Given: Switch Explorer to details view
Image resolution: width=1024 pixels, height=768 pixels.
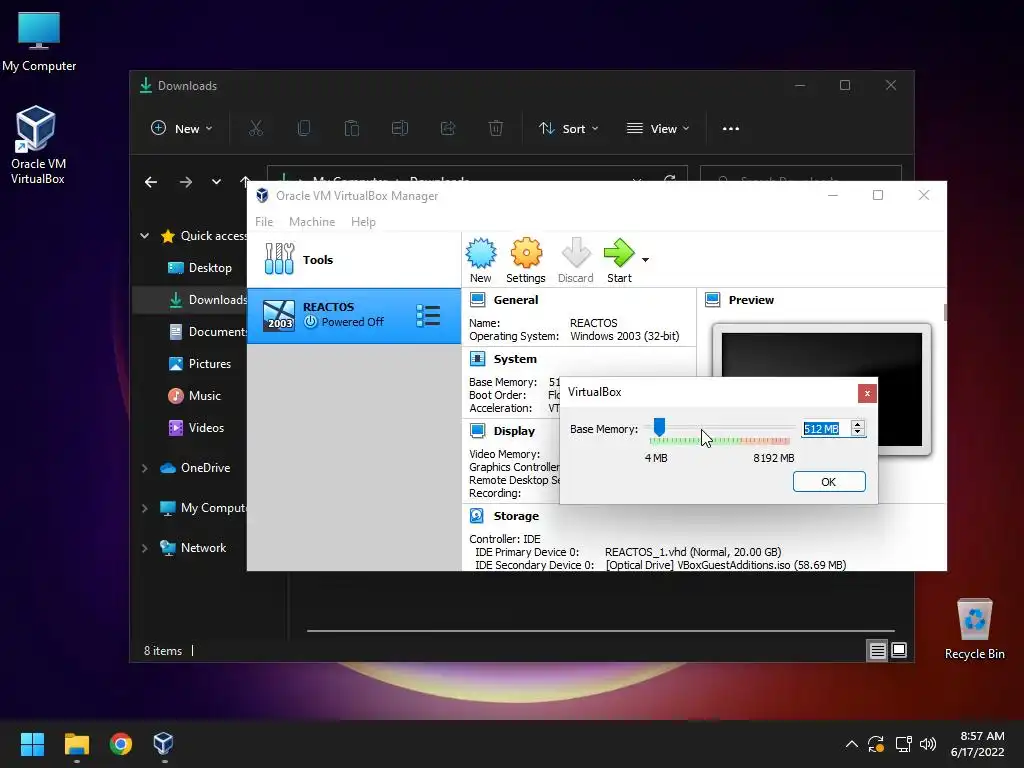Looking at the screenshot, I should (877, 650).
